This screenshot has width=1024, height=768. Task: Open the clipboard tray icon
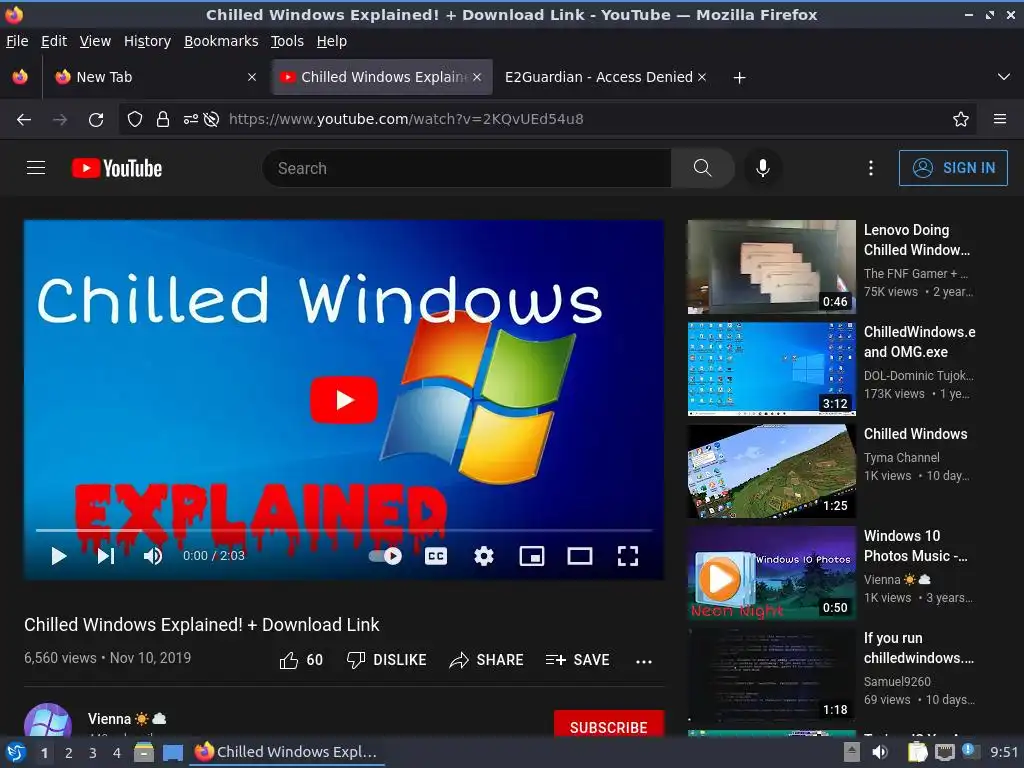coord(917,752)
